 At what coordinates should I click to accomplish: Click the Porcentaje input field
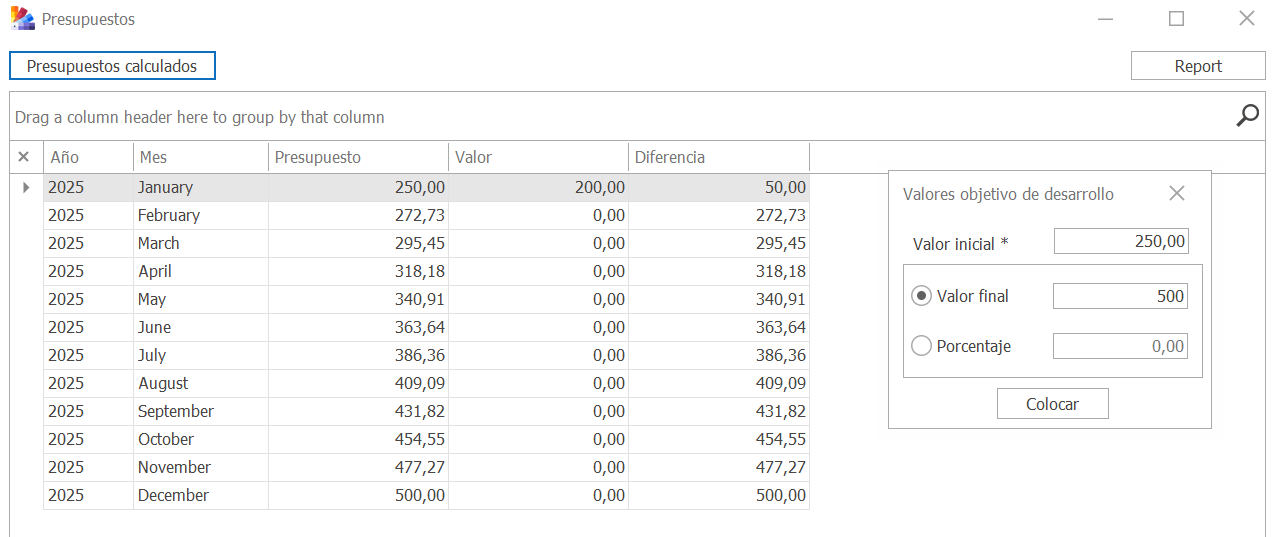[1120, 346]
